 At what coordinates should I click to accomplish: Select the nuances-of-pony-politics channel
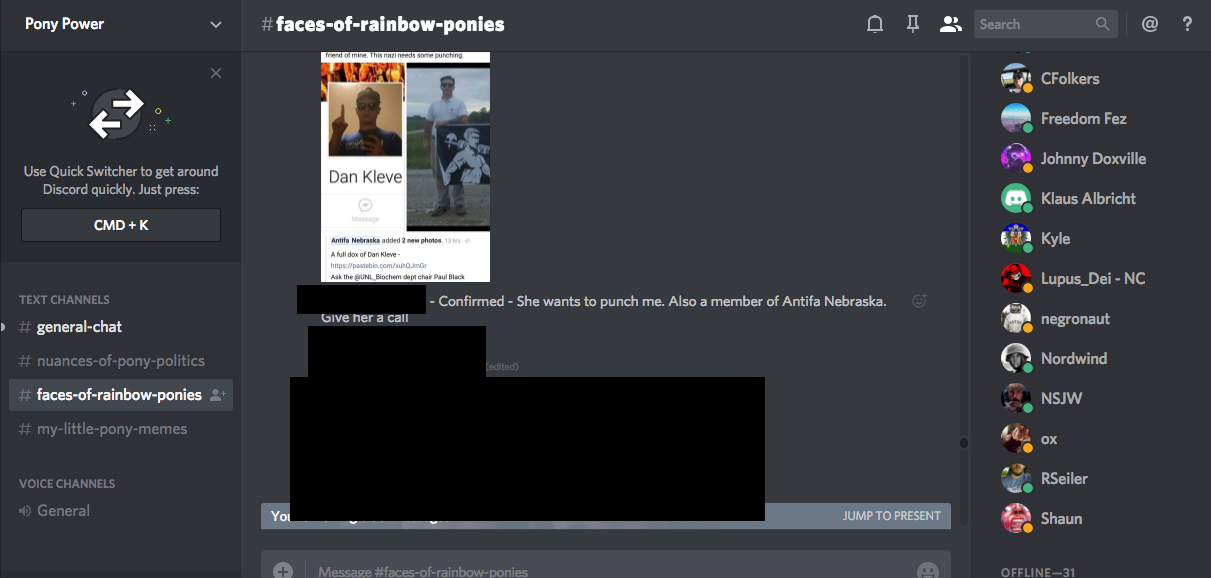click(120, 361)
